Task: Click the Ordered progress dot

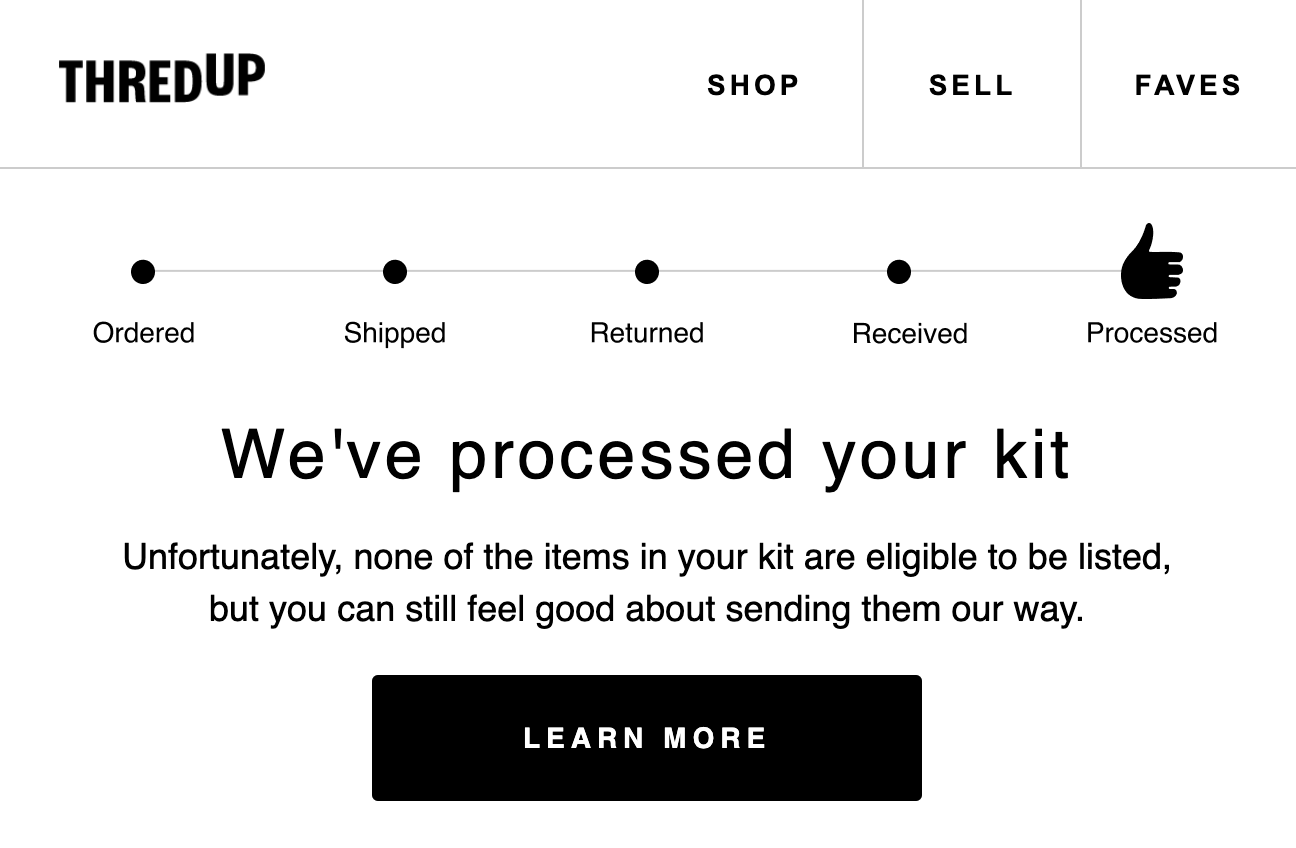Action: click(143, 271)
